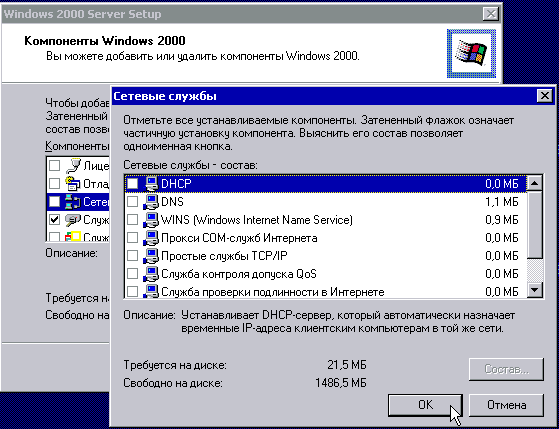This screenshot has width=559, height=429.
Task: Click the DNS computer icon
Action: coord(151,202)
